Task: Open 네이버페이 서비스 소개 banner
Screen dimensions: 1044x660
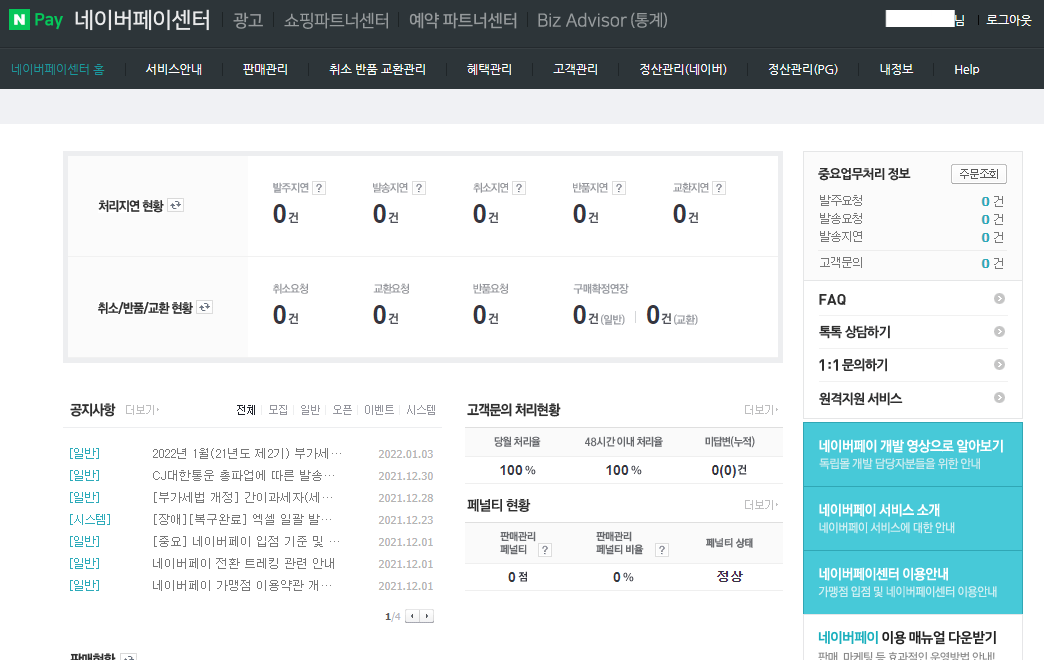Action: [913, 518]
